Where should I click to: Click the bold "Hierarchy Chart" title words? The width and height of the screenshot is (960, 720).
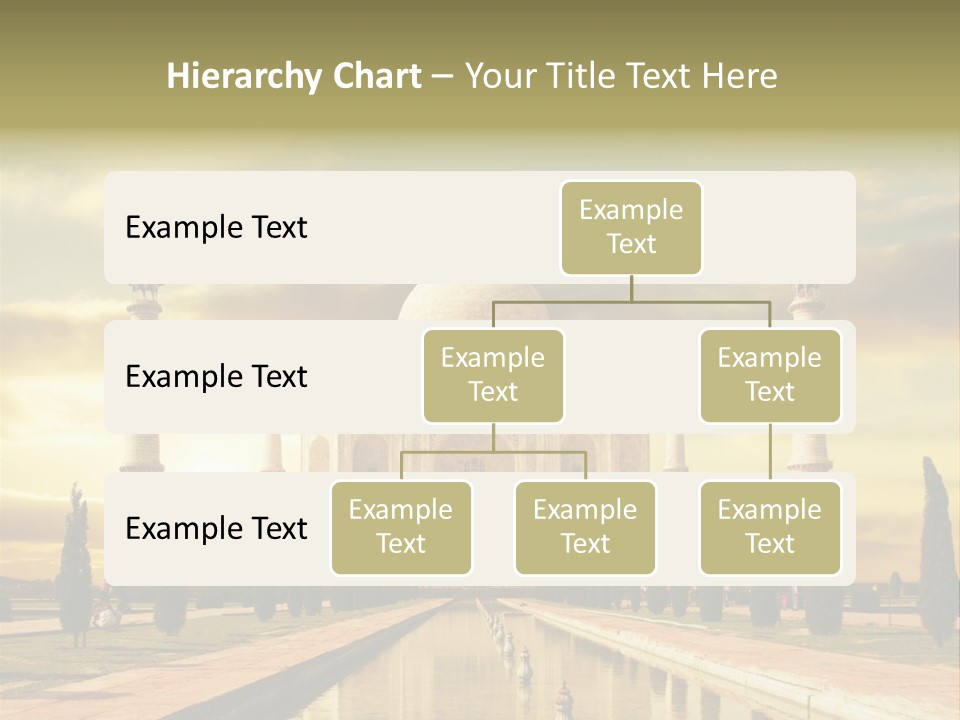pyautogui.click(x=294, y=76)
